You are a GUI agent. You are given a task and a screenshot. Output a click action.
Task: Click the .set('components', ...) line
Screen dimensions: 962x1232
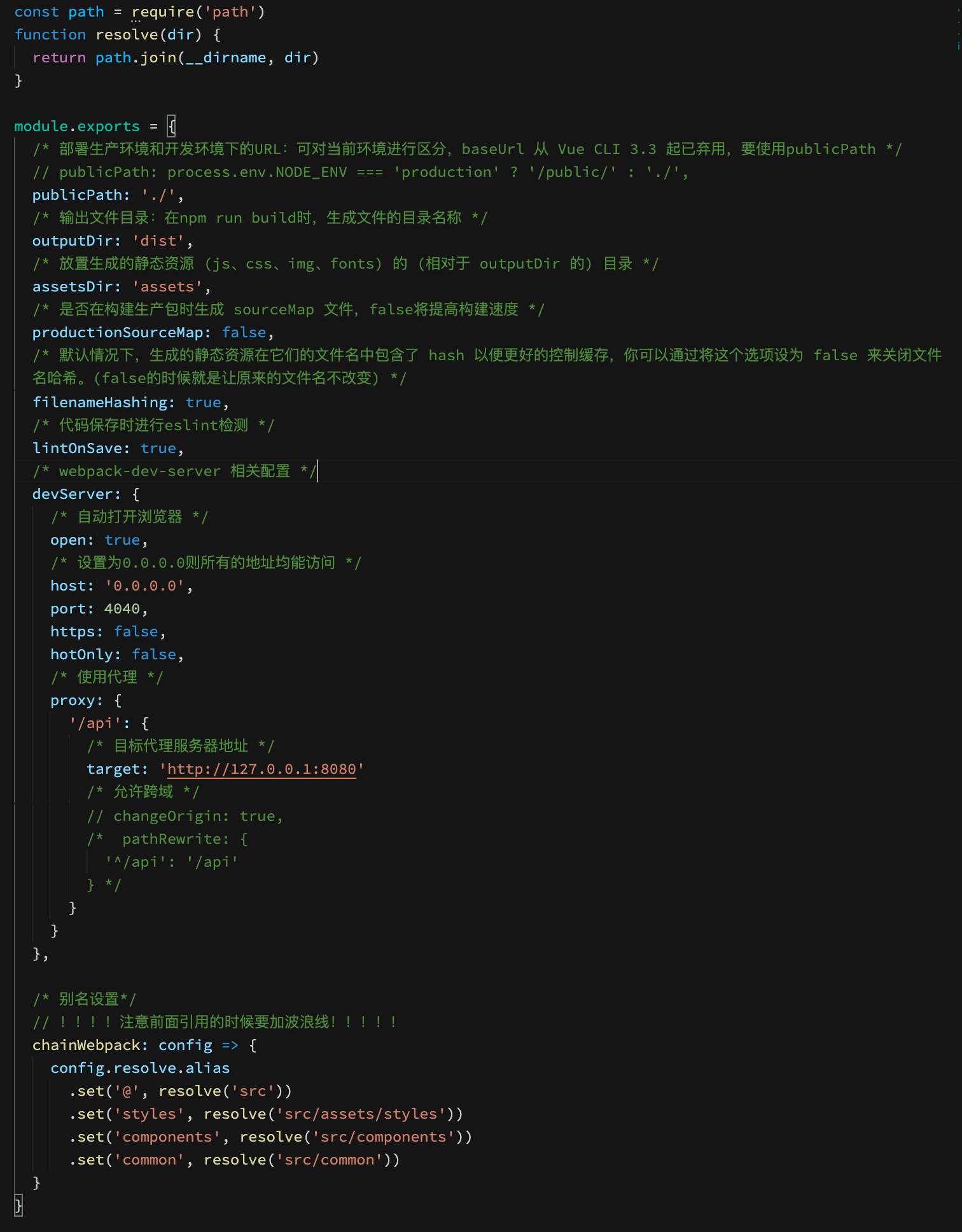[x=270, y=1137]
